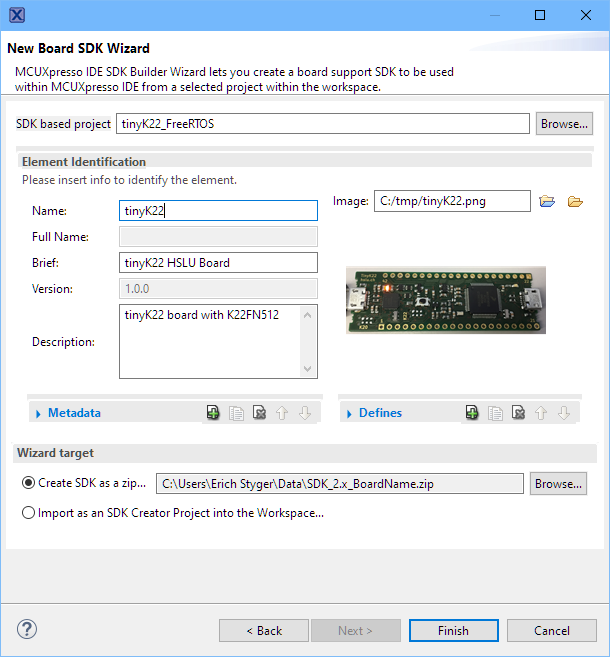Browse for the SDK zip output location
Screen dimensions: 610x657
coord(558,484)
